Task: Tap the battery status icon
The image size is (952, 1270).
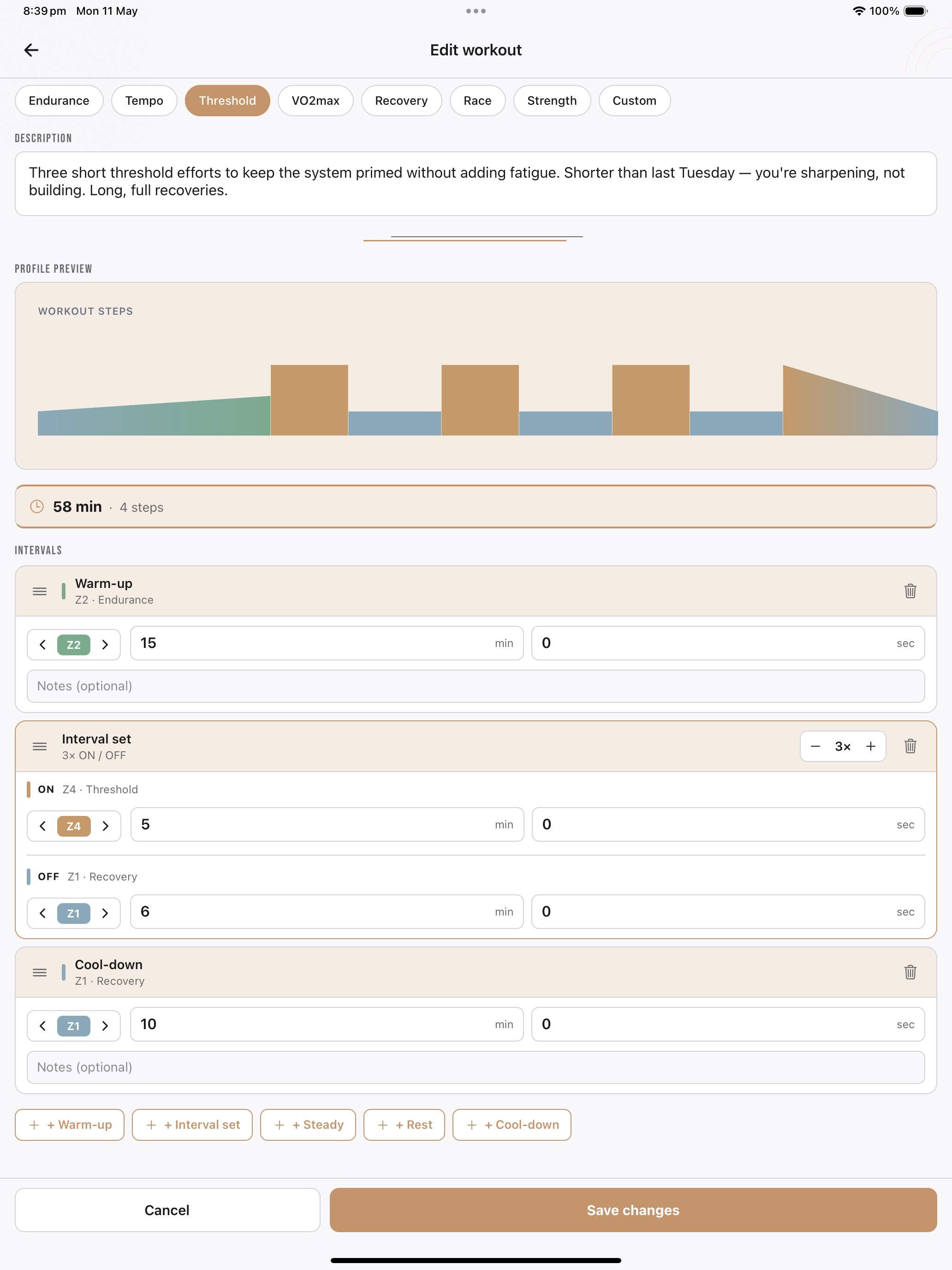Action: pyautogui.click(x=916, y=11)
